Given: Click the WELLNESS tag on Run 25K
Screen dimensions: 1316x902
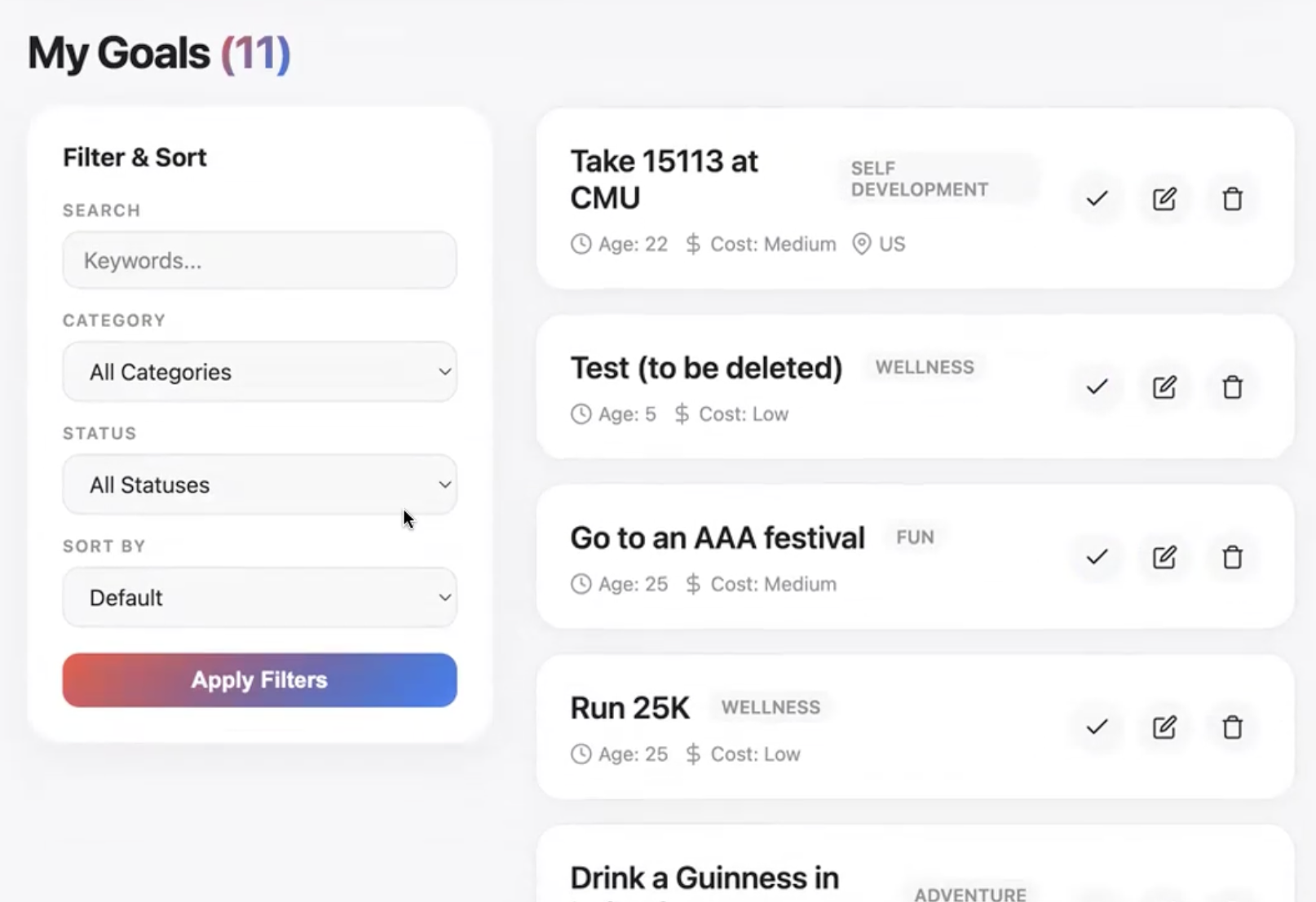Looking at the screenshot, I should point(770,707).
